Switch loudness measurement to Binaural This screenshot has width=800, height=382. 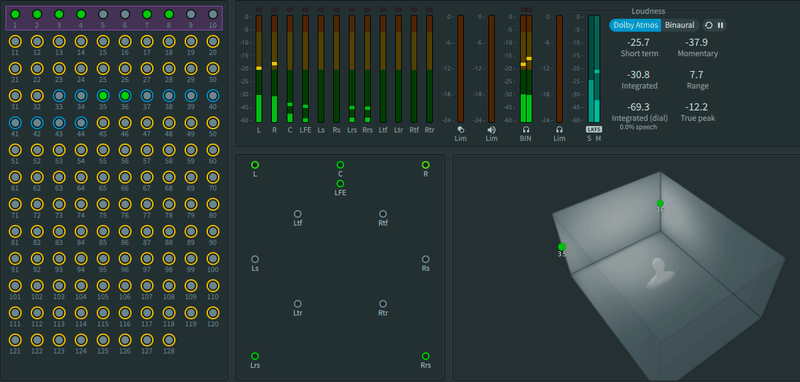[x=680, y=25]
